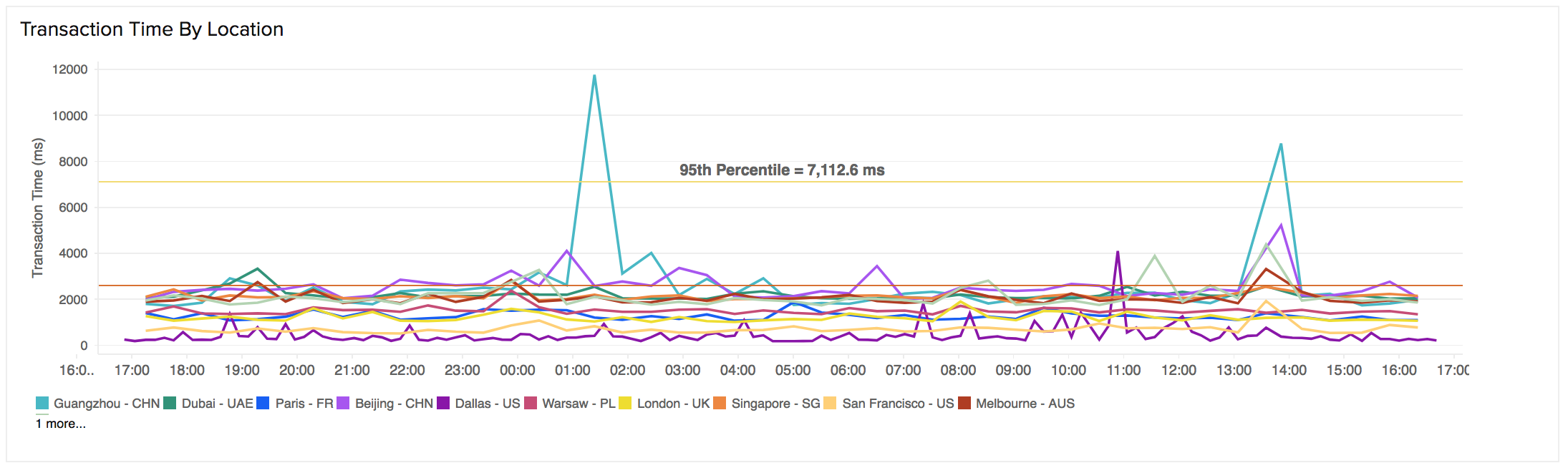1568x468 pixels.
Task: Click the Beijing - CHN violet legend swatch
Action: 343,404
